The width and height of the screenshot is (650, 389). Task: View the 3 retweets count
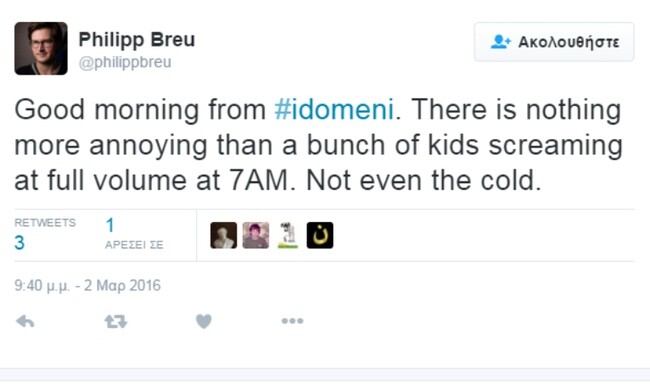click(19, 243)
